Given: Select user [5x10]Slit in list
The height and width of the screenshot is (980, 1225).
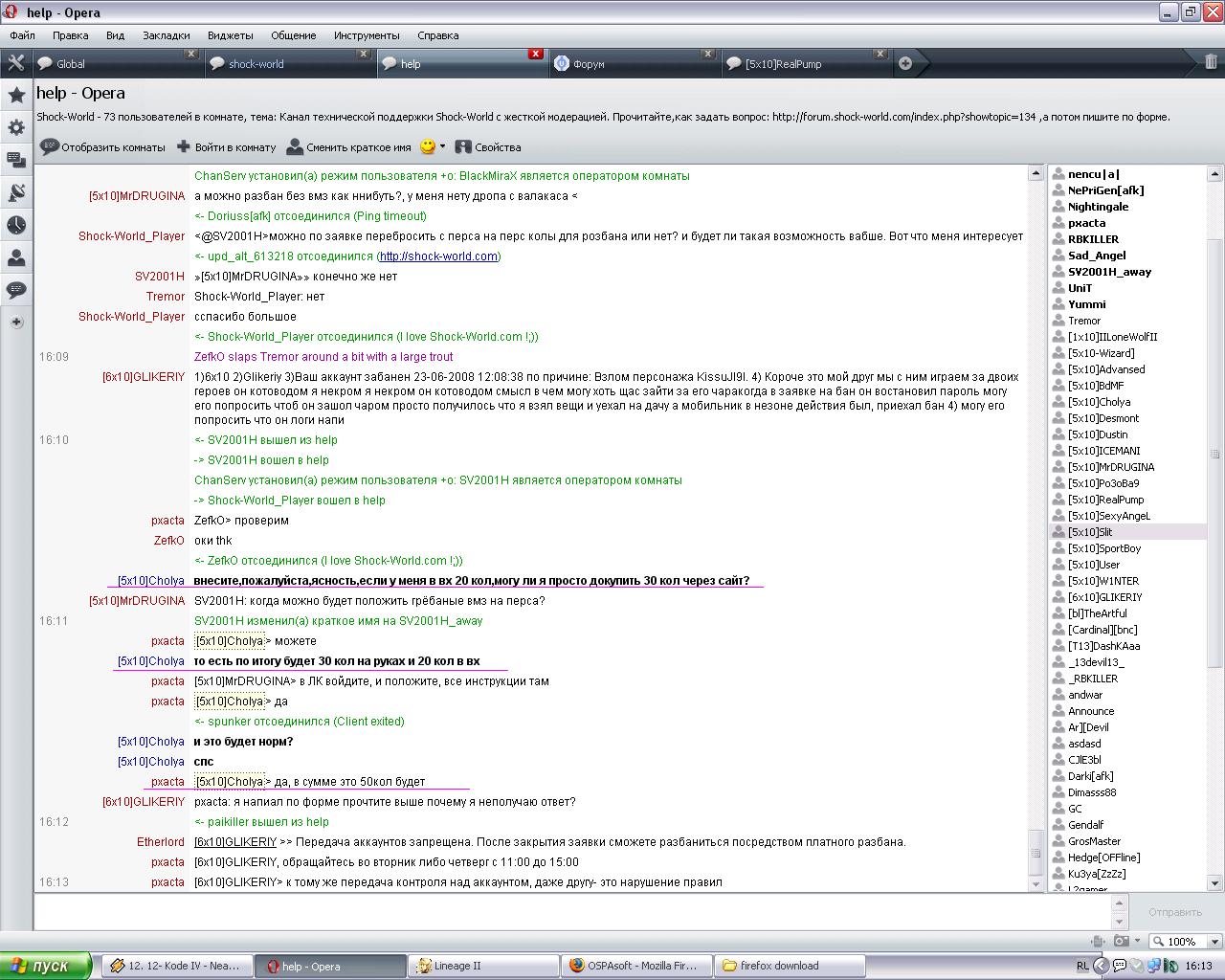Looking at the screenshot, I should 1127,532.
